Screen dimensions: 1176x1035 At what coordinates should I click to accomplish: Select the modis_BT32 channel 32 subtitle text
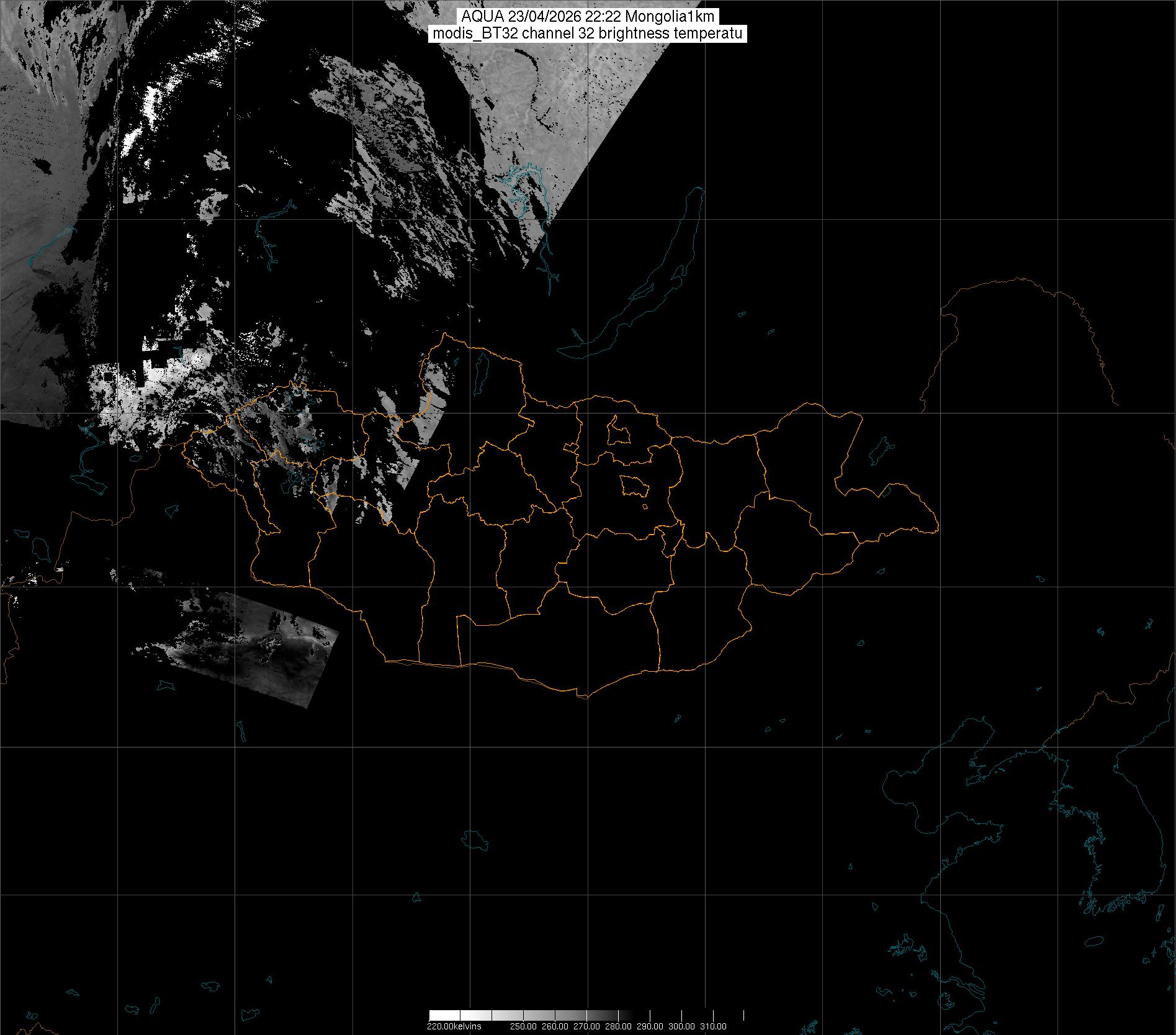tap(587, 34)
